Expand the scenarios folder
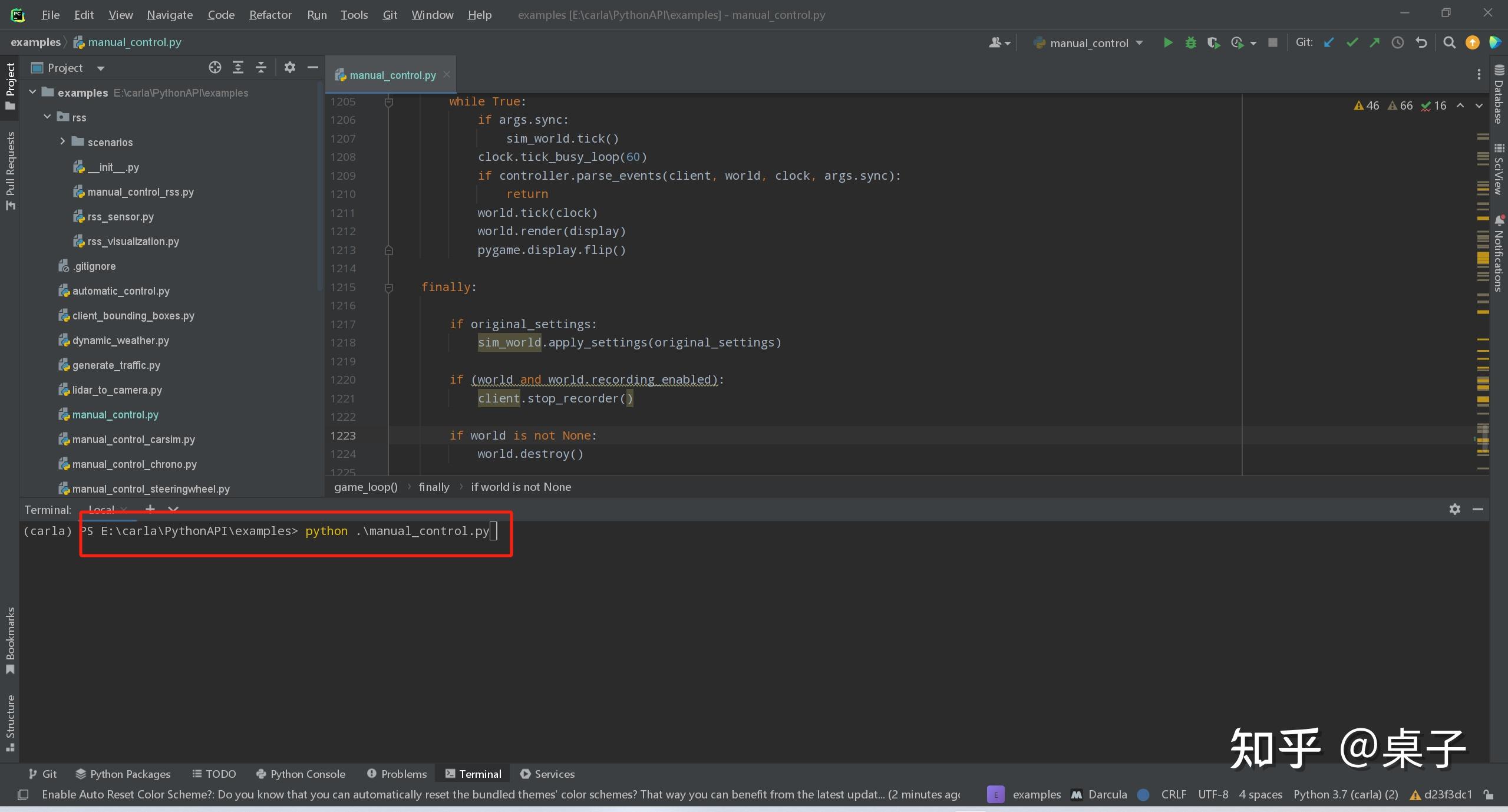 pos(62,141)
